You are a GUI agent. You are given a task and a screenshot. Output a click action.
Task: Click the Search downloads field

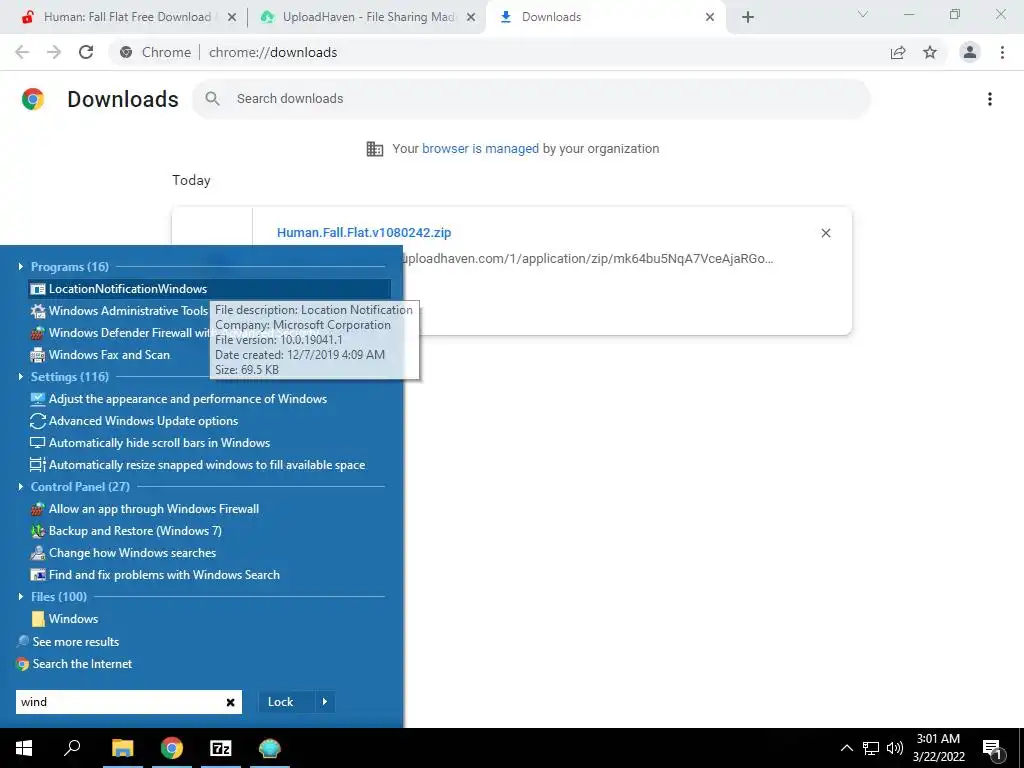pos(531,99)
